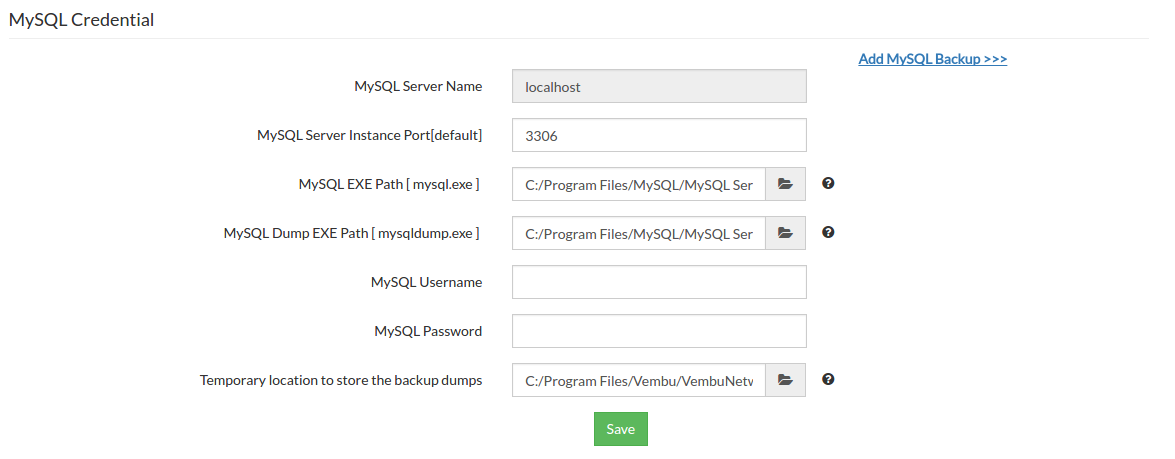Click the MySQL Credential heading

pyautogui.click(x=82, y=20)
